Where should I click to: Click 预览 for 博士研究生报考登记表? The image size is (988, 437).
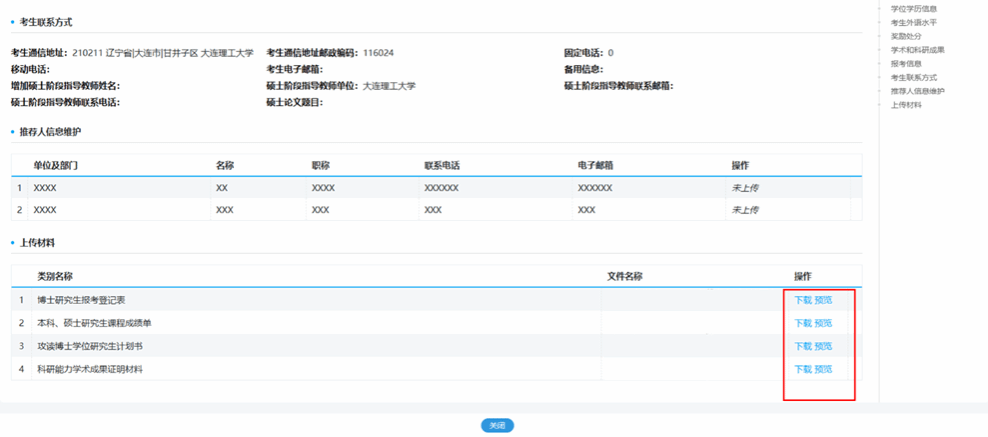tap(823, 300)
